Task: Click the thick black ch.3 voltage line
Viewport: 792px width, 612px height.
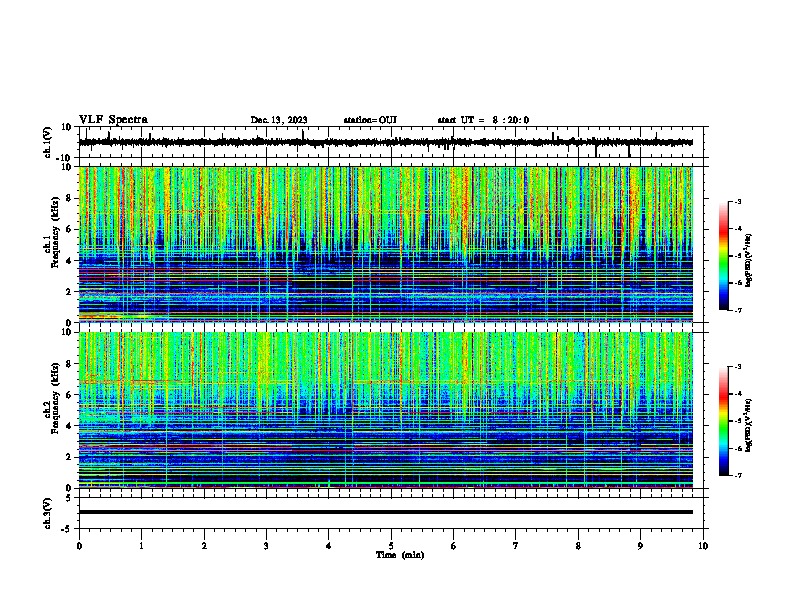Action: point(386,512)
